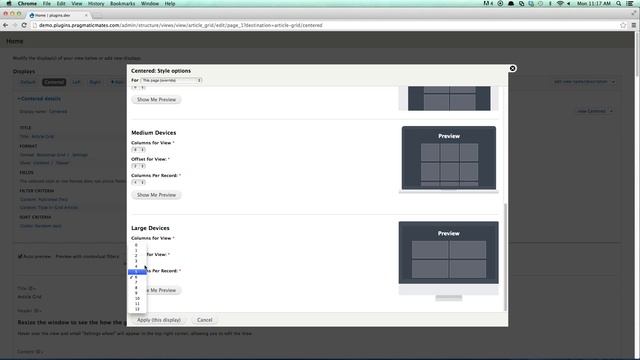Image resolution: width=640 pixels, height=360 pixels.
Task: Choose option 3 in open dropdown
Action: [137, 261]
